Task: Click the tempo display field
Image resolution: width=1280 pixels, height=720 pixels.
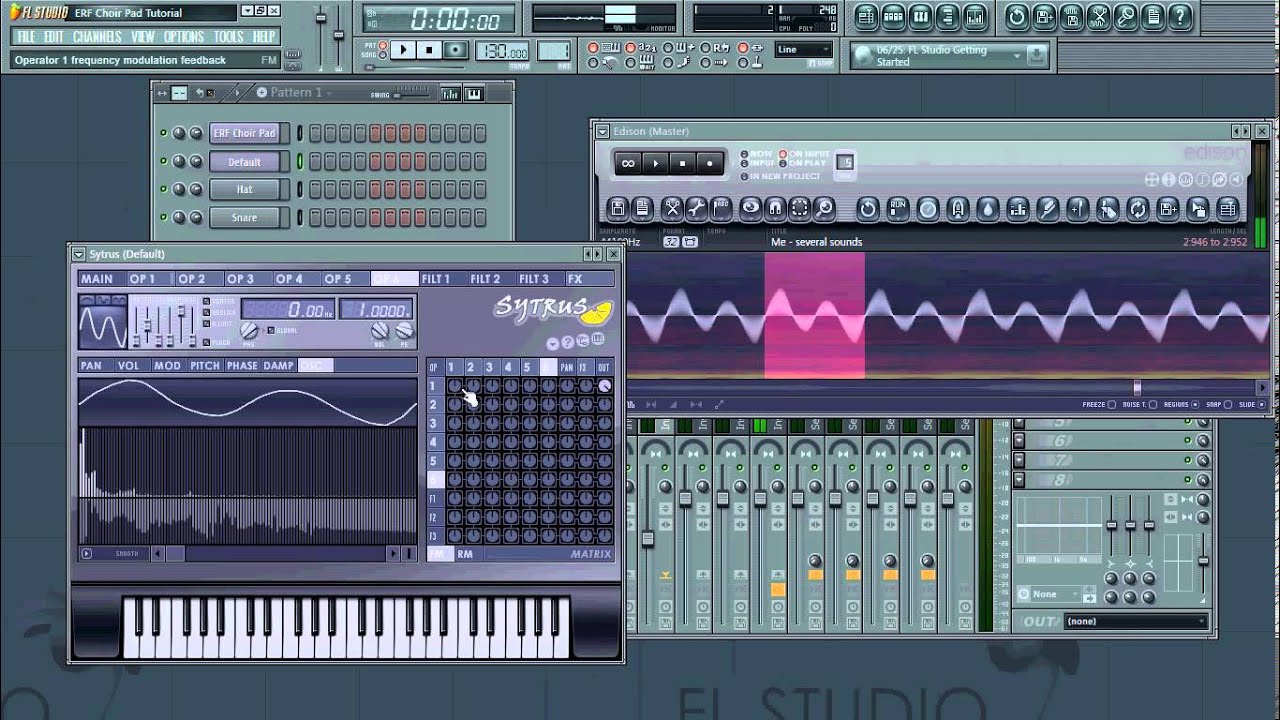Action: (x=503, y=52)
